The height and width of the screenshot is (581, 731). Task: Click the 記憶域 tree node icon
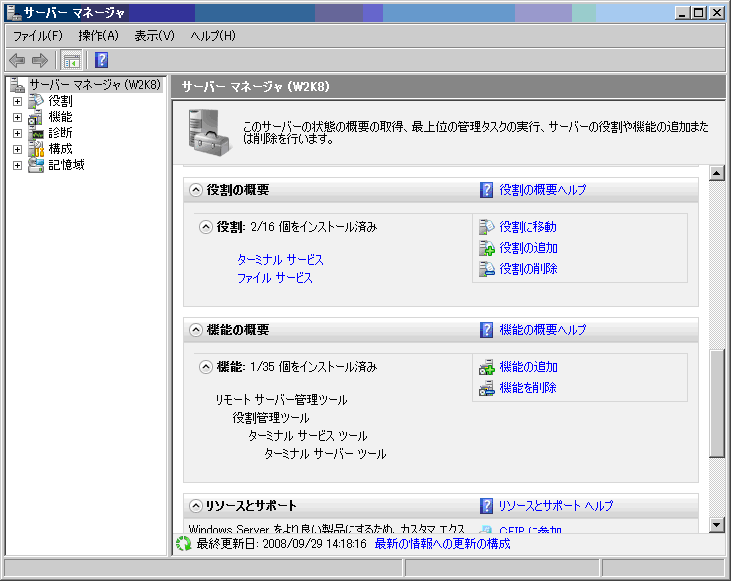35,165
